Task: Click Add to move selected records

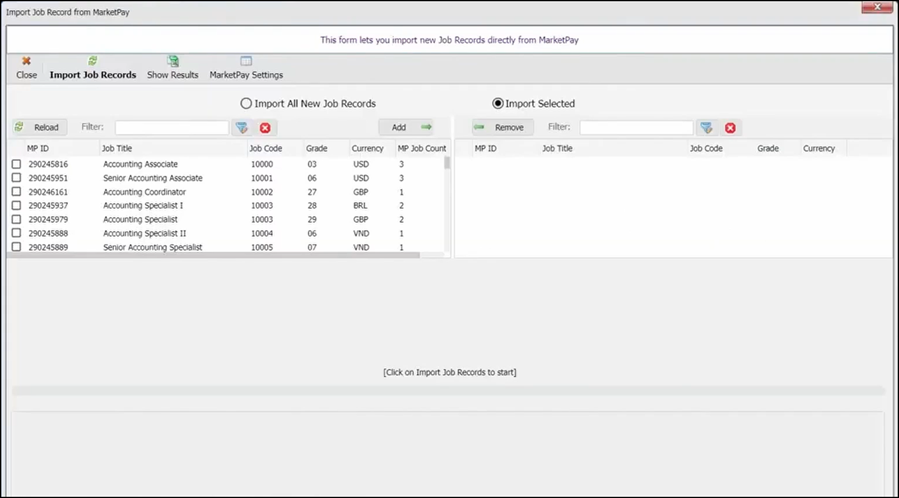Action: pos(407,127)
